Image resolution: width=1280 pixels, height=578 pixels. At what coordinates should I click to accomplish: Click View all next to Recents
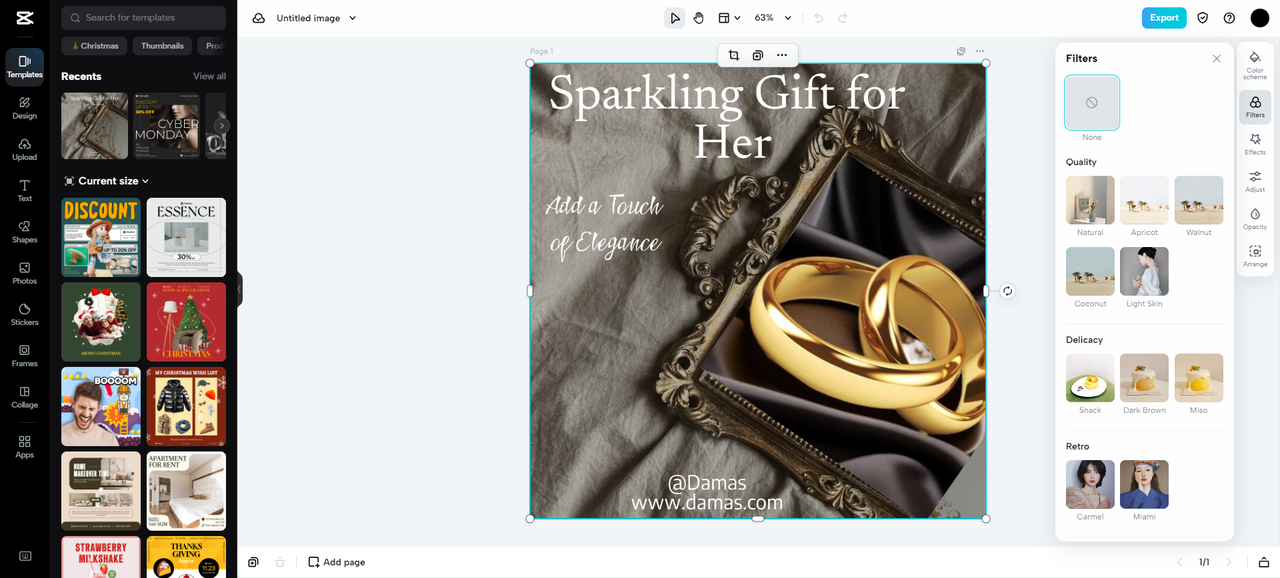pyautogui.click(x=209, y=76)
